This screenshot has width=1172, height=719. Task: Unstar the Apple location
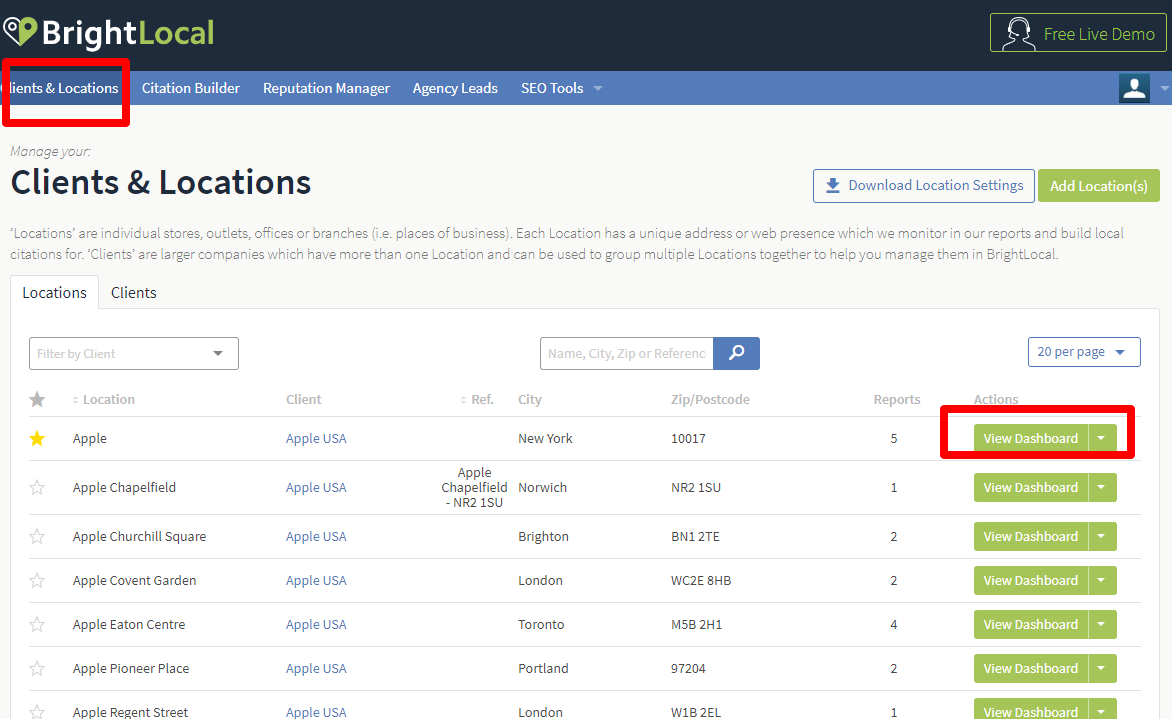click(x=37, y=439)
